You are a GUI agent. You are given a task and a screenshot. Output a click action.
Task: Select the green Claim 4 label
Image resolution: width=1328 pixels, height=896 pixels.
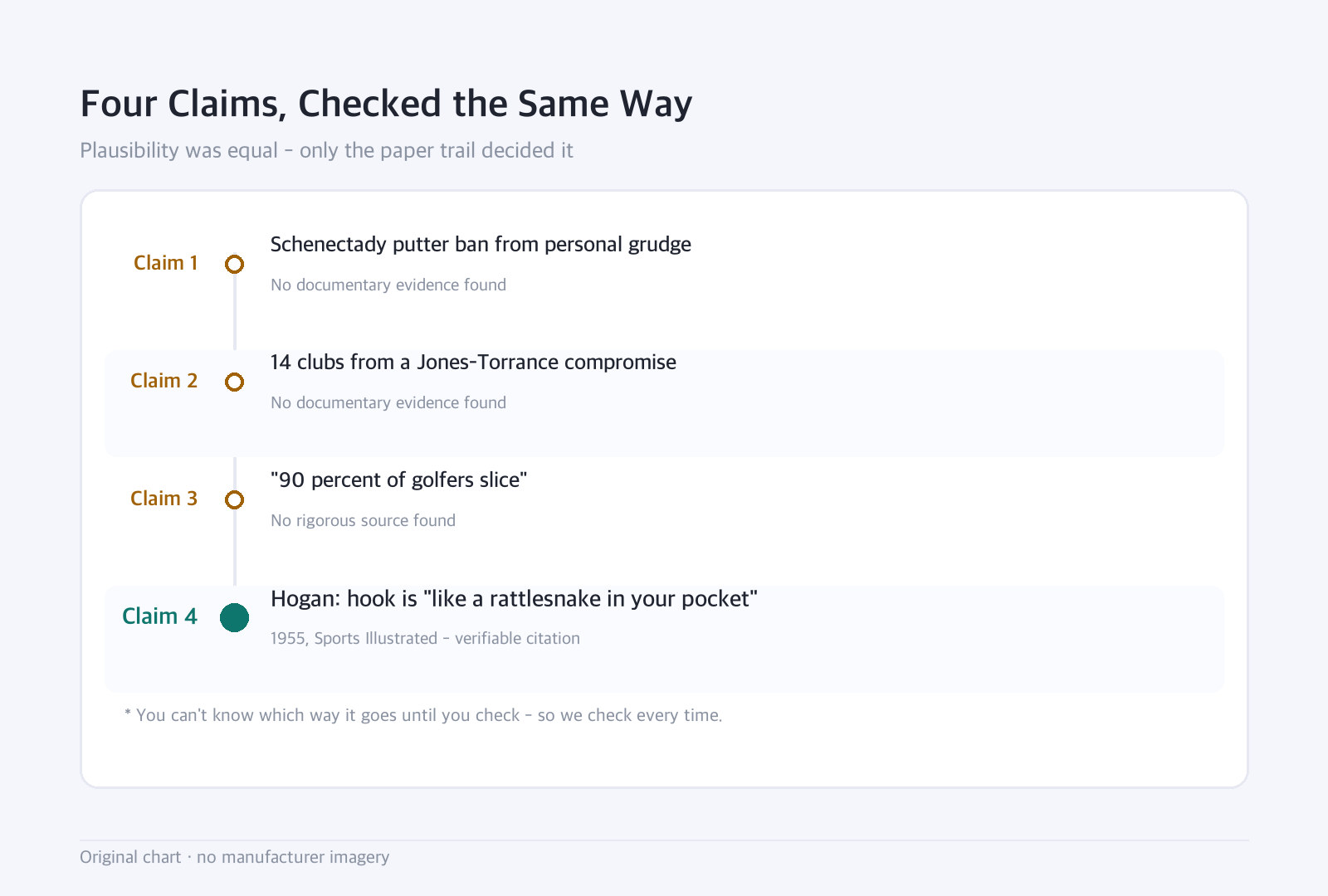(x=159, y=616)
